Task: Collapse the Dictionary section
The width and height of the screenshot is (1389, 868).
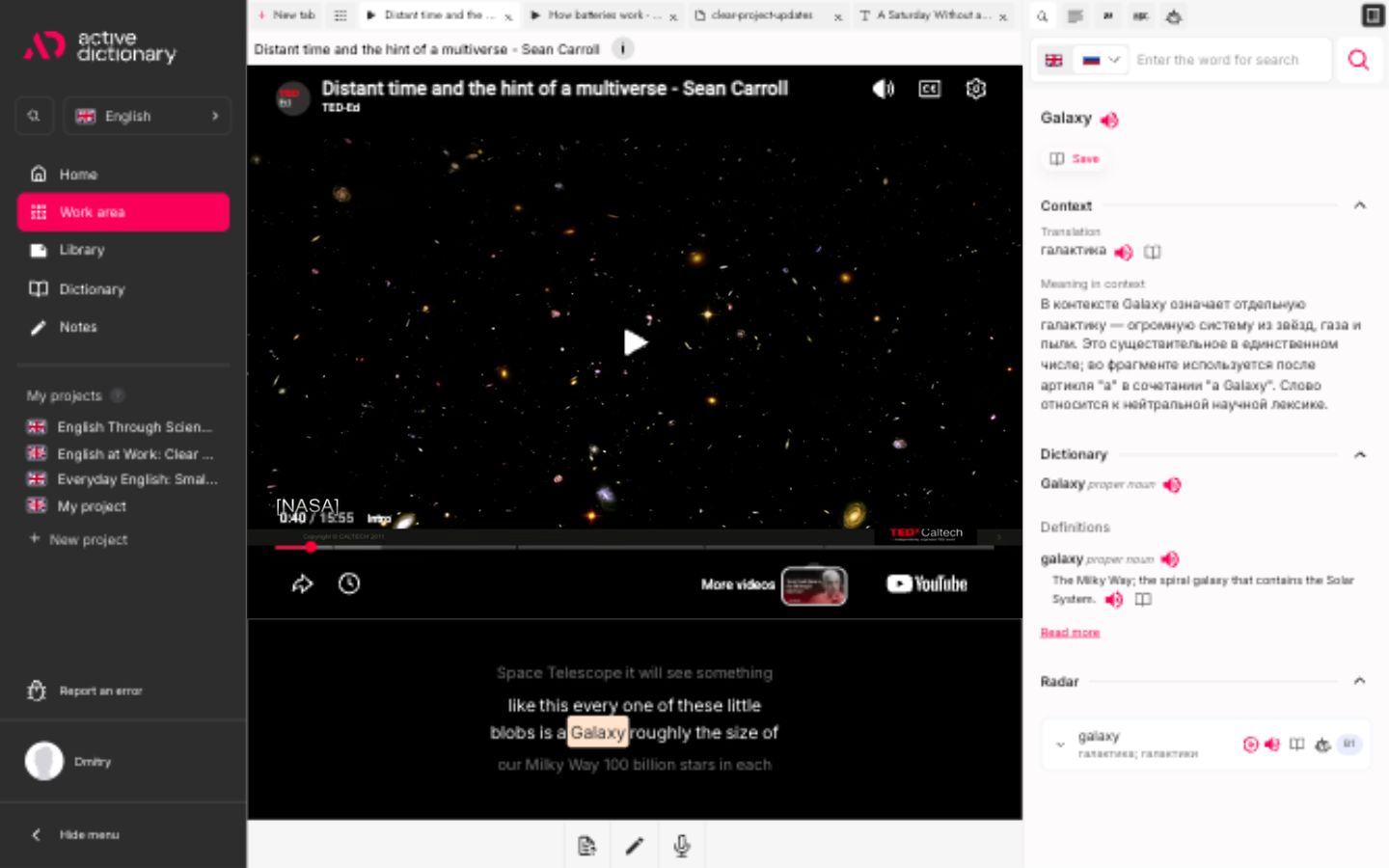Action: 1359,454
